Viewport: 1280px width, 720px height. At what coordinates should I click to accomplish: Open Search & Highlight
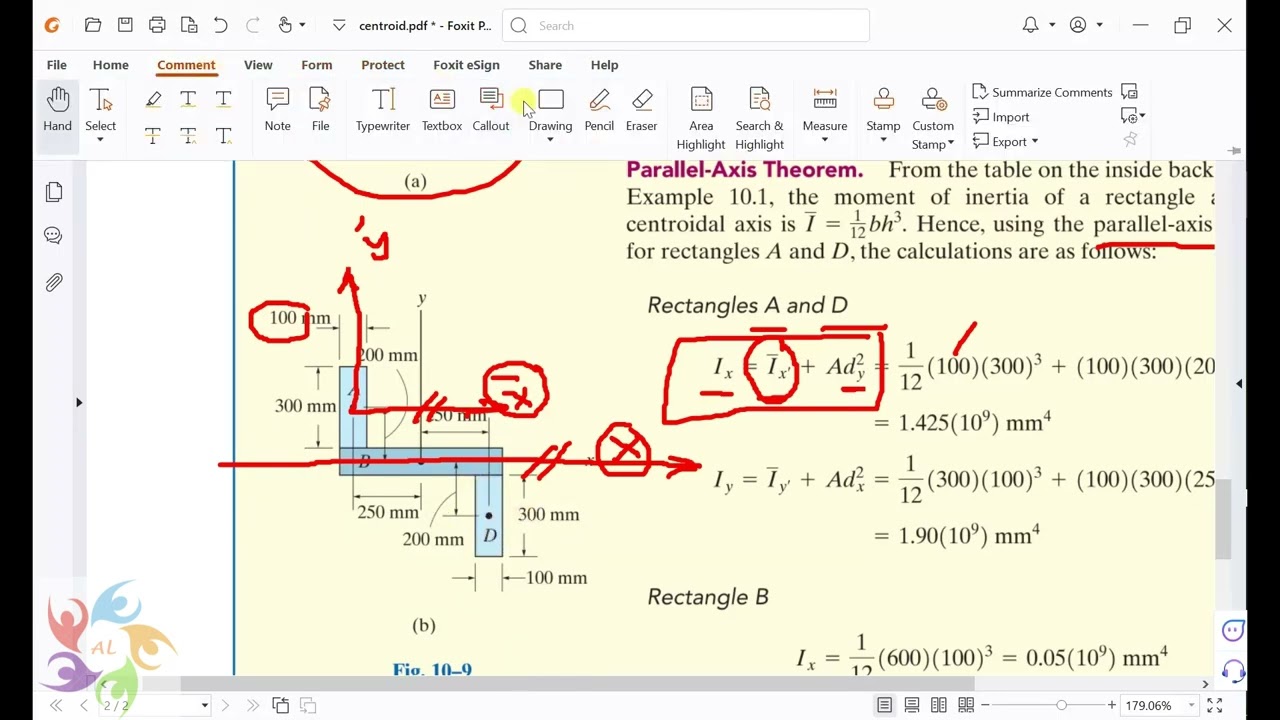coord(759,118)
